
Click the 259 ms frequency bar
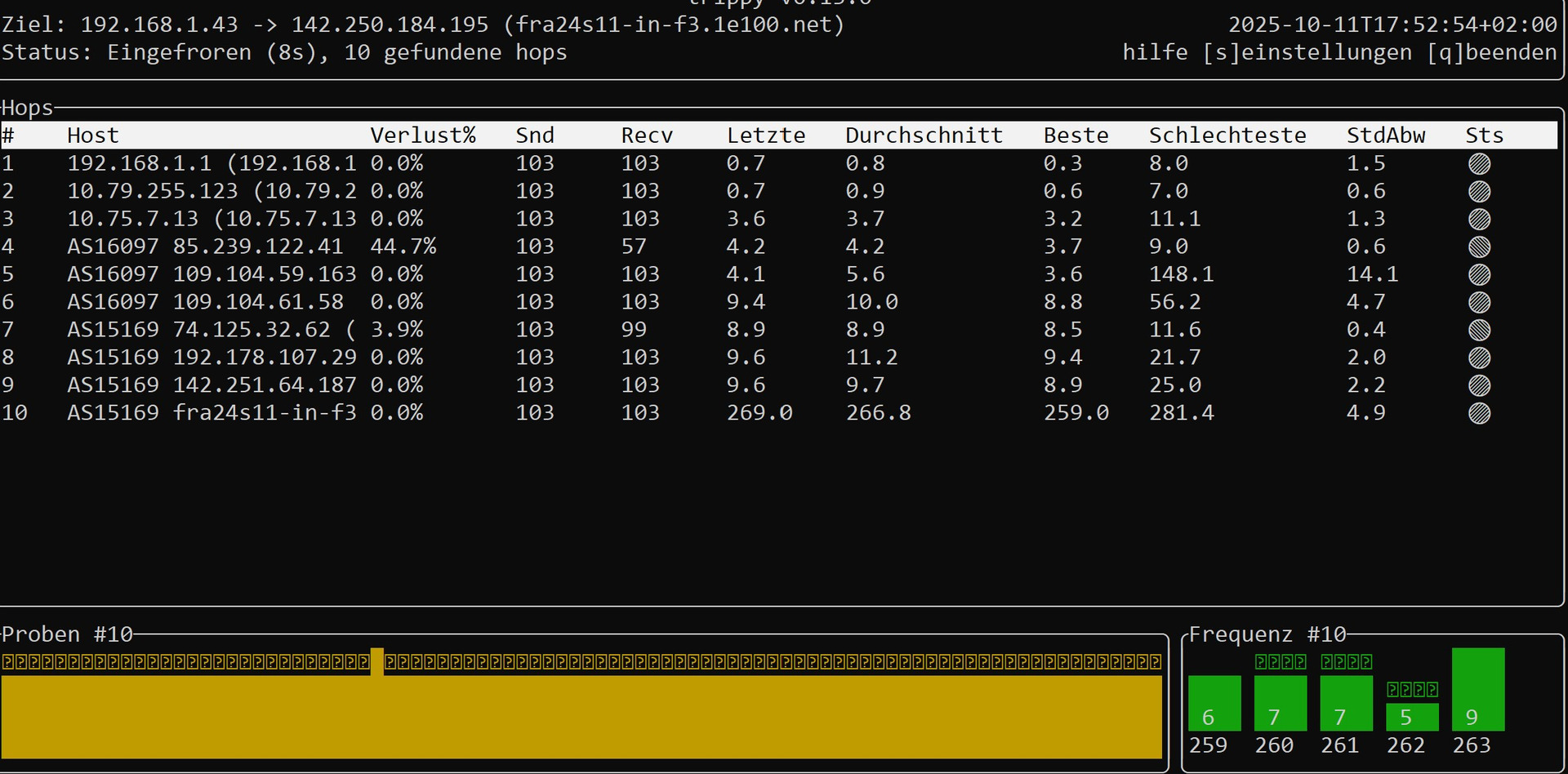[1214, 703]
